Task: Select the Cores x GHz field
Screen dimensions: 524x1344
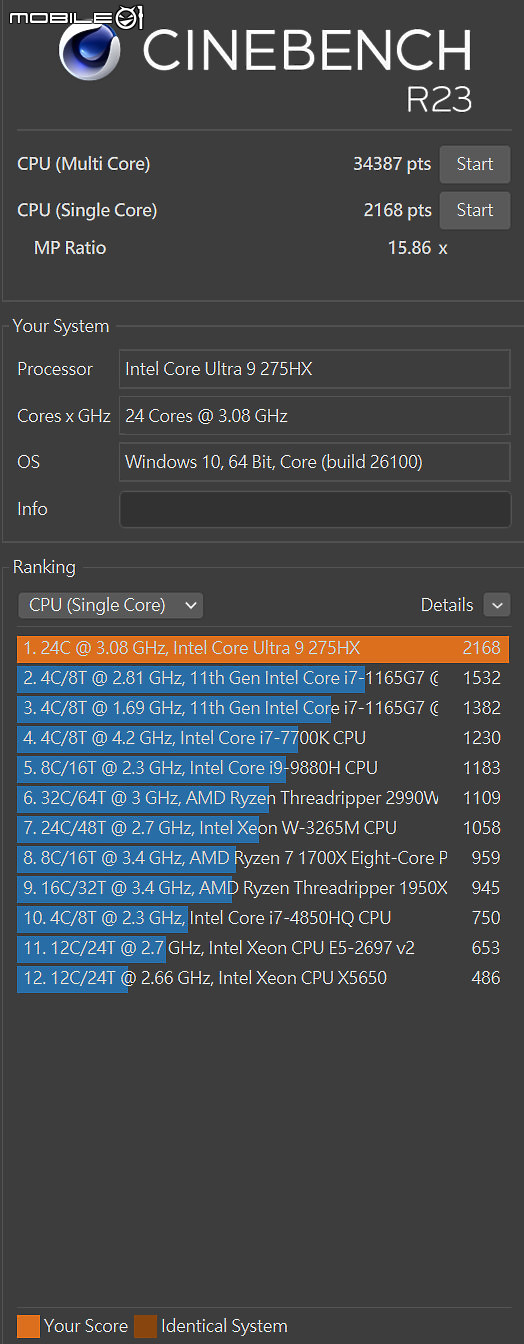Action: [315, 415]
